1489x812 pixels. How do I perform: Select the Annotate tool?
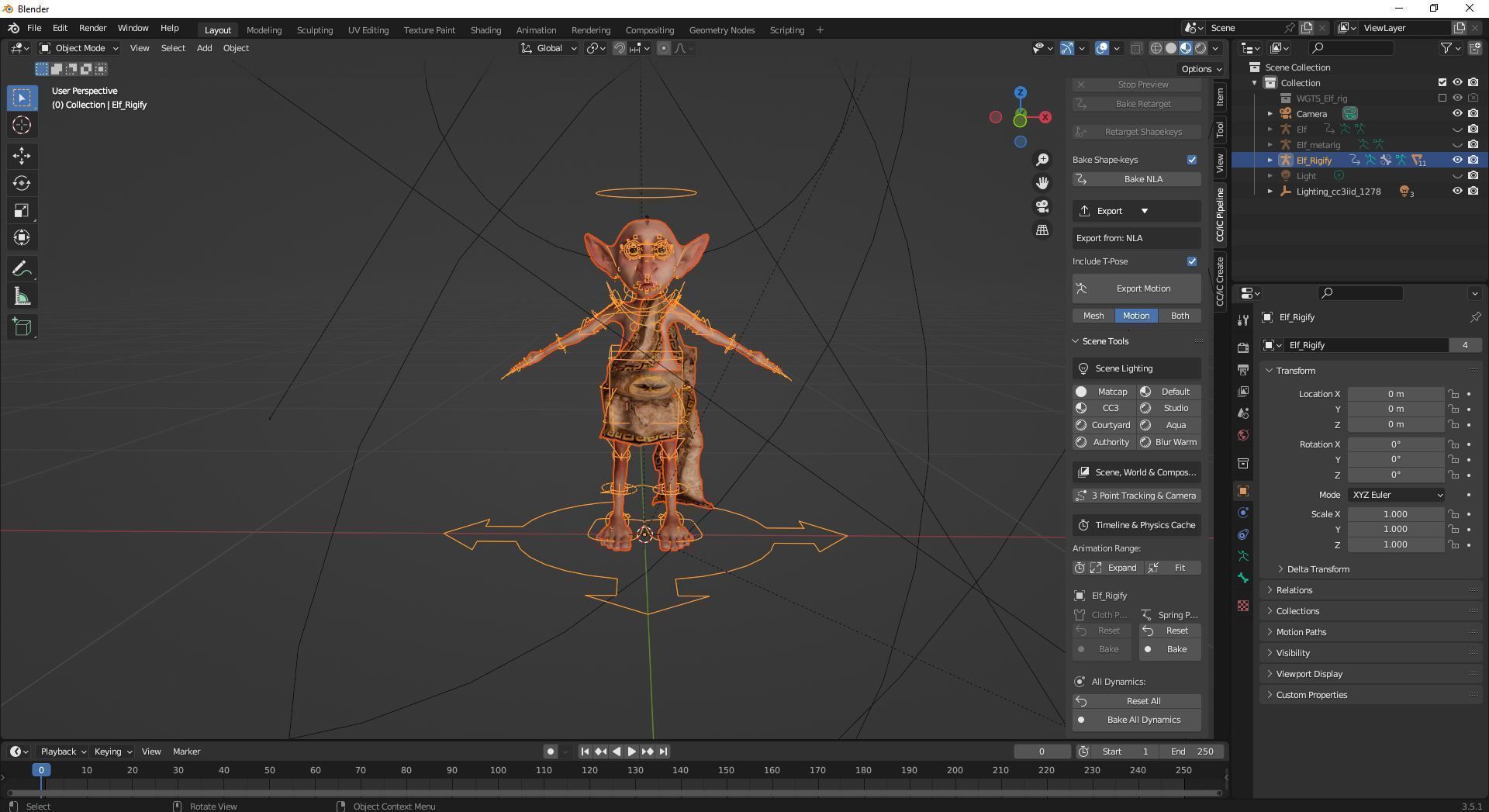tap(22, 269)
